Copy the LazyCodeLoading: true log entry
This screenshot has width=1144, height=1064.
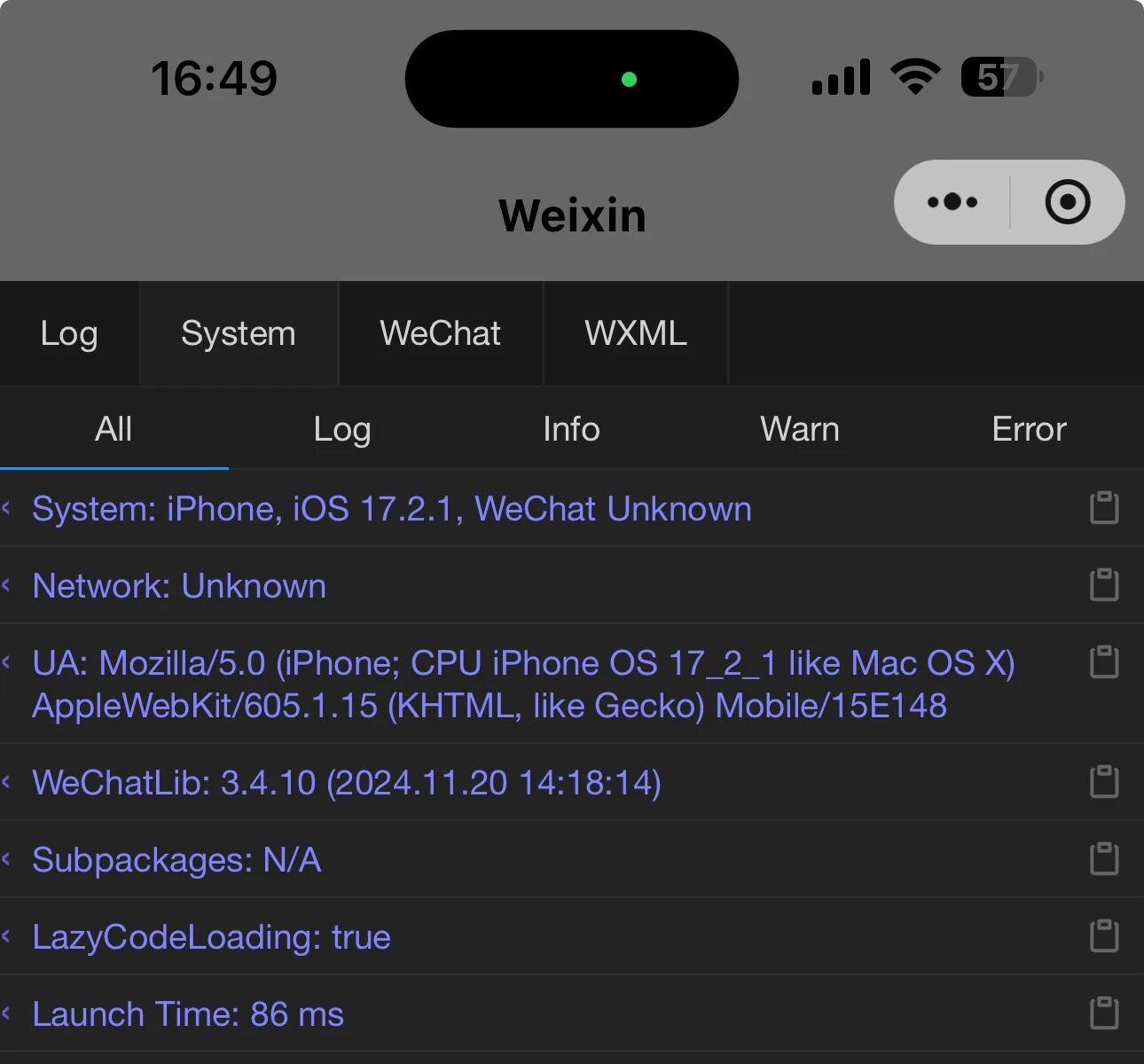point(1103,936)
